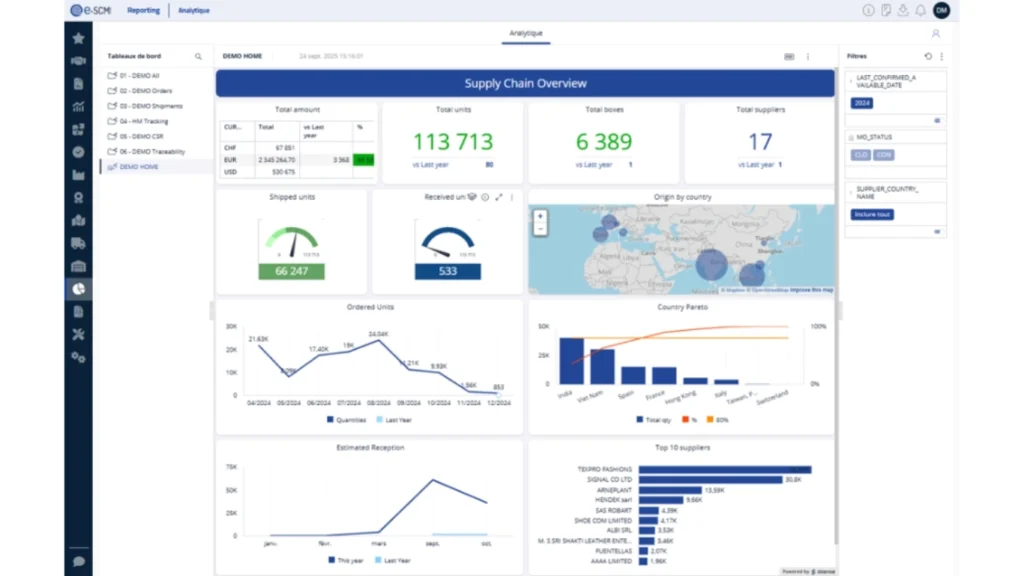Image resolution: width=1024 pixels, height=576 pixels.
Task: Click the person profile icon below avatar
Action: tap(936, 33)
